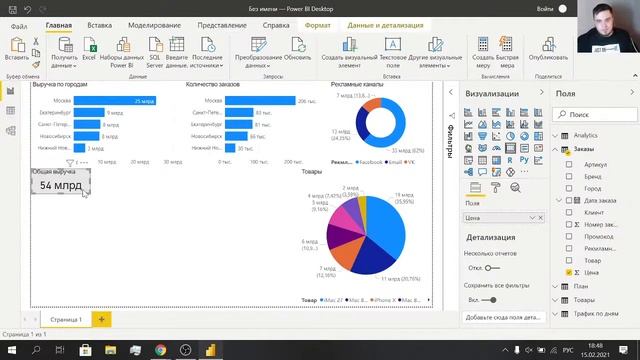Viewport: 640px width, 360px height.
Task: Select the matrix visualization icon
Action: (496, 160)
